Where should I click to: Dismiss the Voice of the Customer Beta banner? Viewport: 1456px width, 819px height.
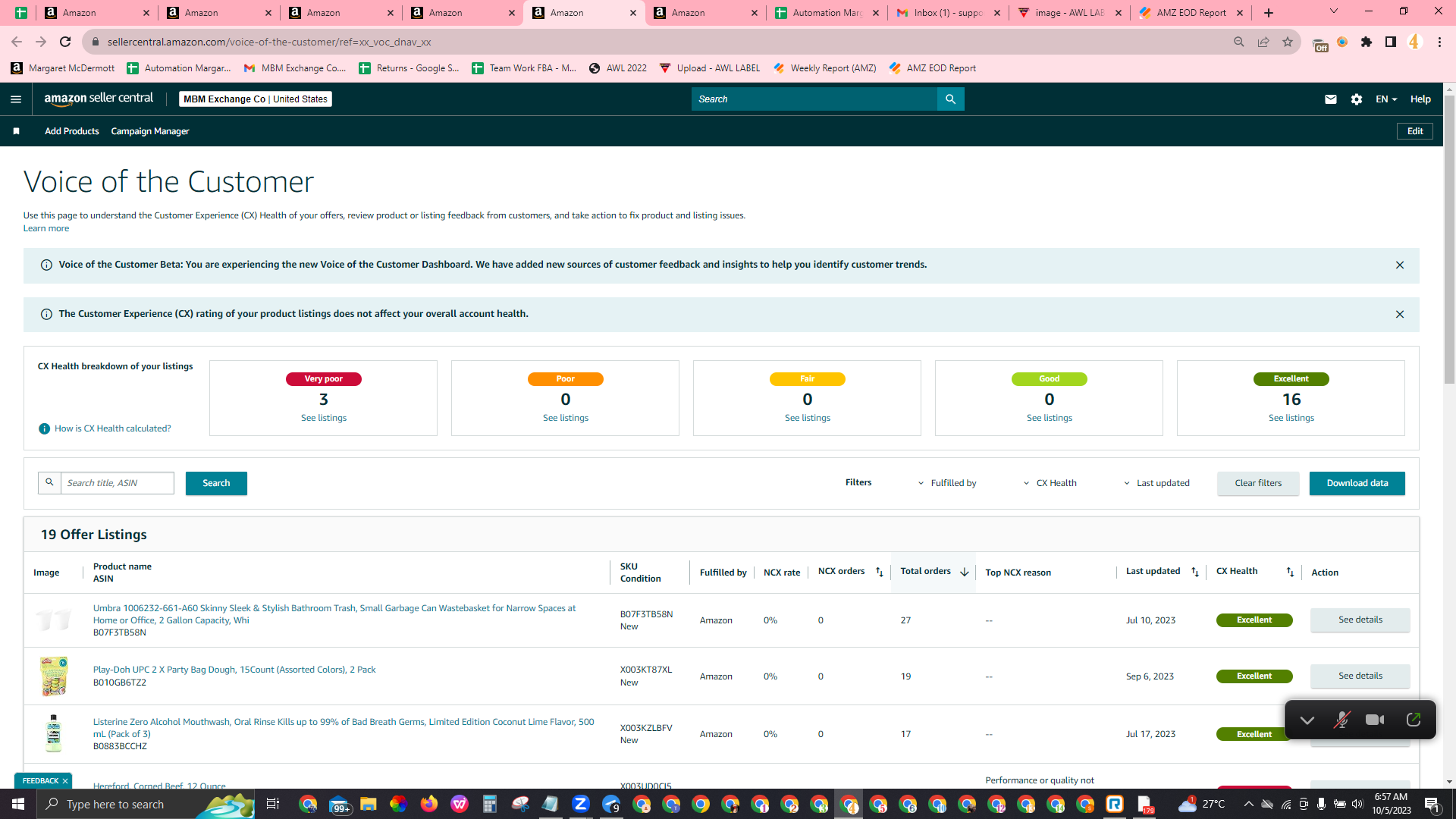point(1400,265)
